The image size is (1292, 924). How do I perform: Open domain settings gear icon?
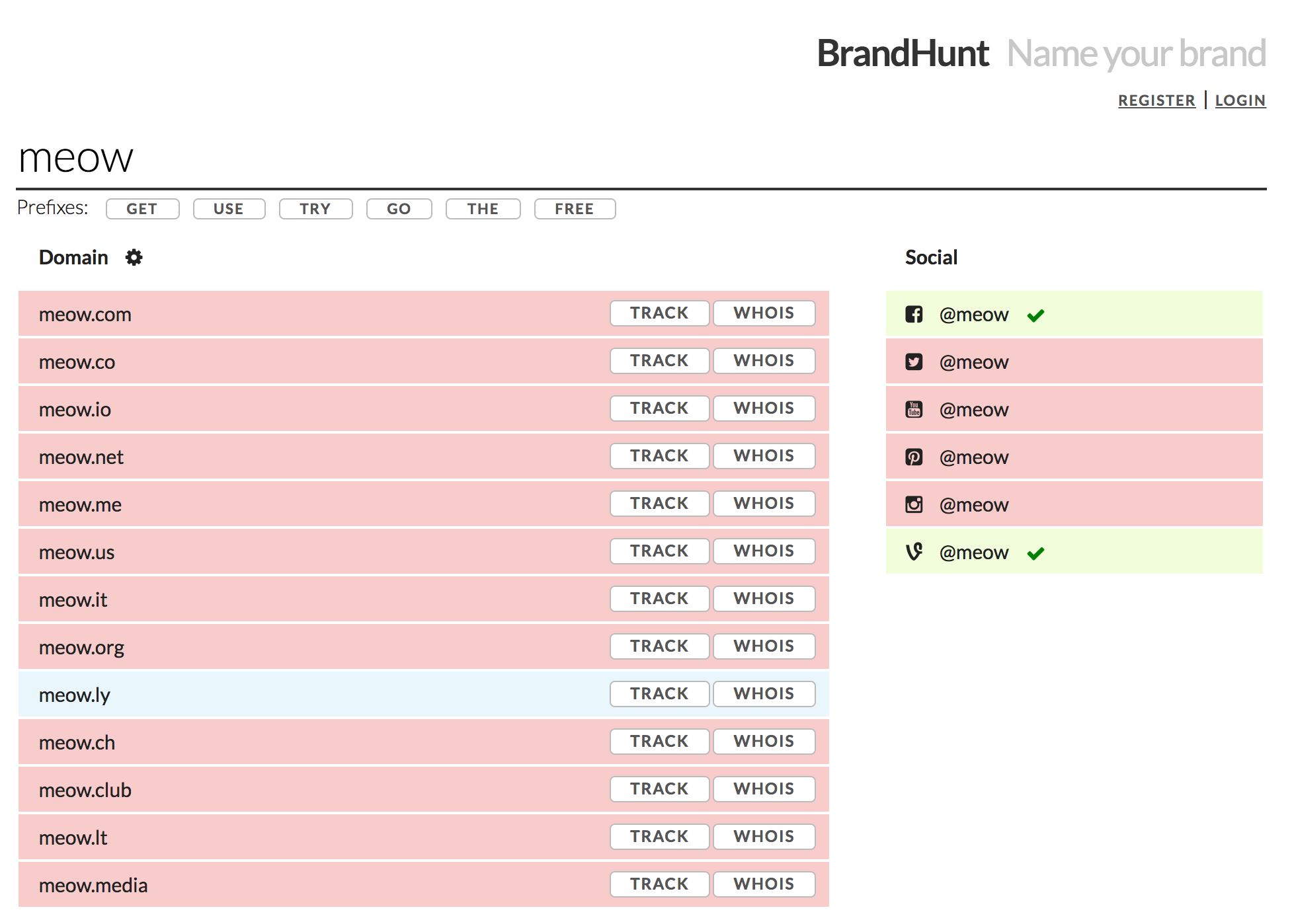(134, 257)
